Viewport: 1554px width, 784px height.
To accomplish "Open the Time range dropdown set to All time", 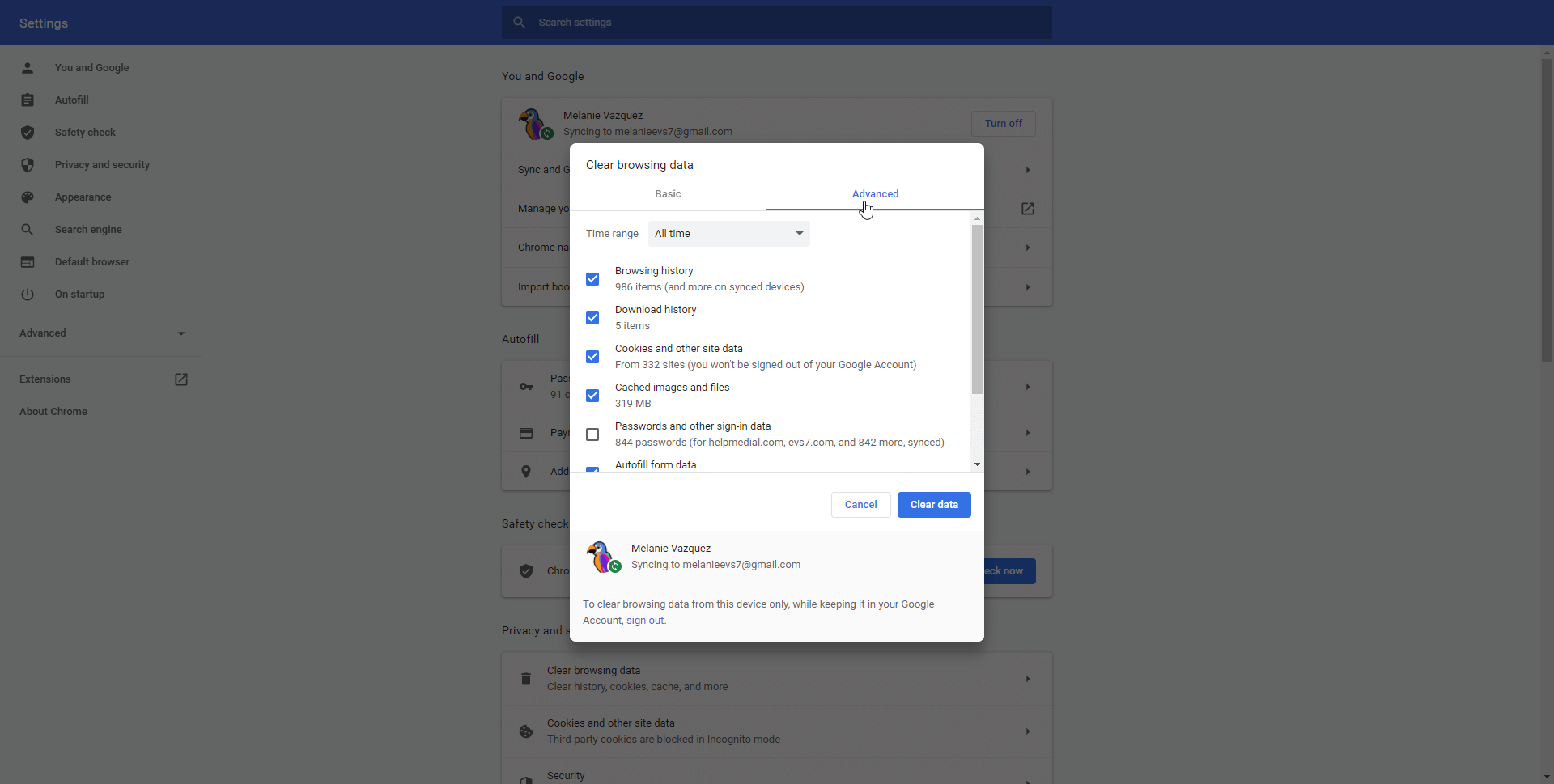I will pyautogui.click(x=728, y=234).
